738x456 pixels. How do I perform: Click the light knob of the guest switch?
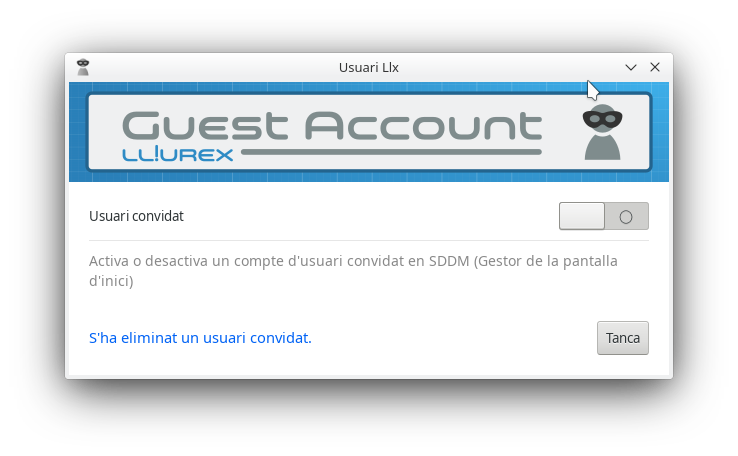coord(582,216)
